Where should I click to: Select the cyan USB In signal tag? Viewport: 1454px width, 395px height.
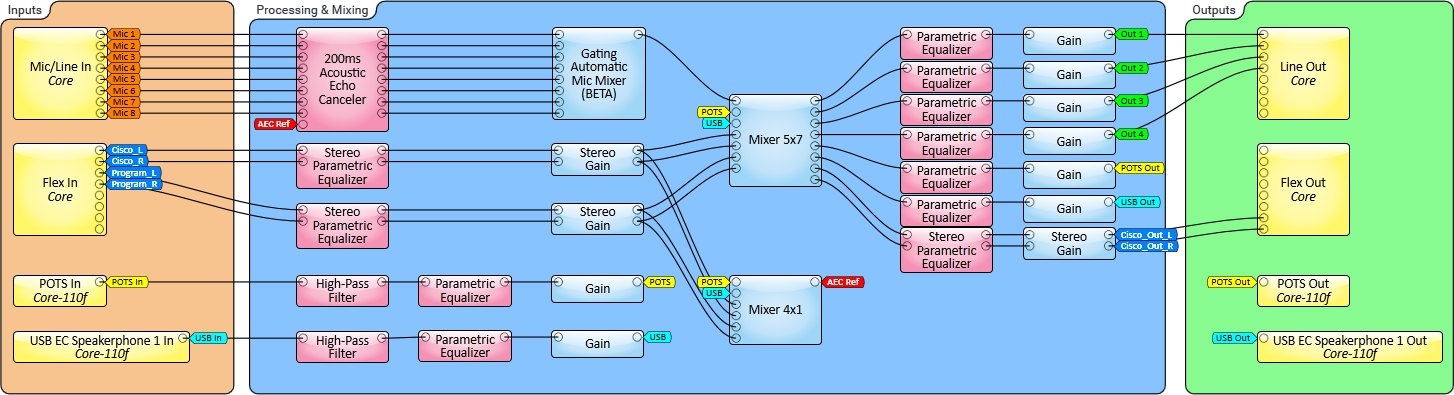point(209,338)
